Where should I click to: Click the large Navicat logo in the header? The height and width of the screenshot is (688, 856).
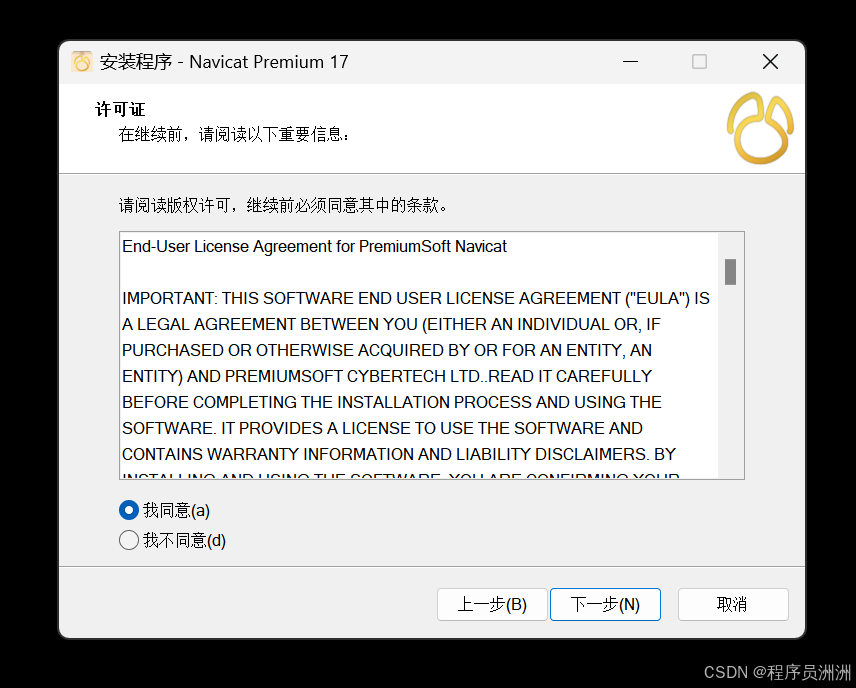[760, 128]
